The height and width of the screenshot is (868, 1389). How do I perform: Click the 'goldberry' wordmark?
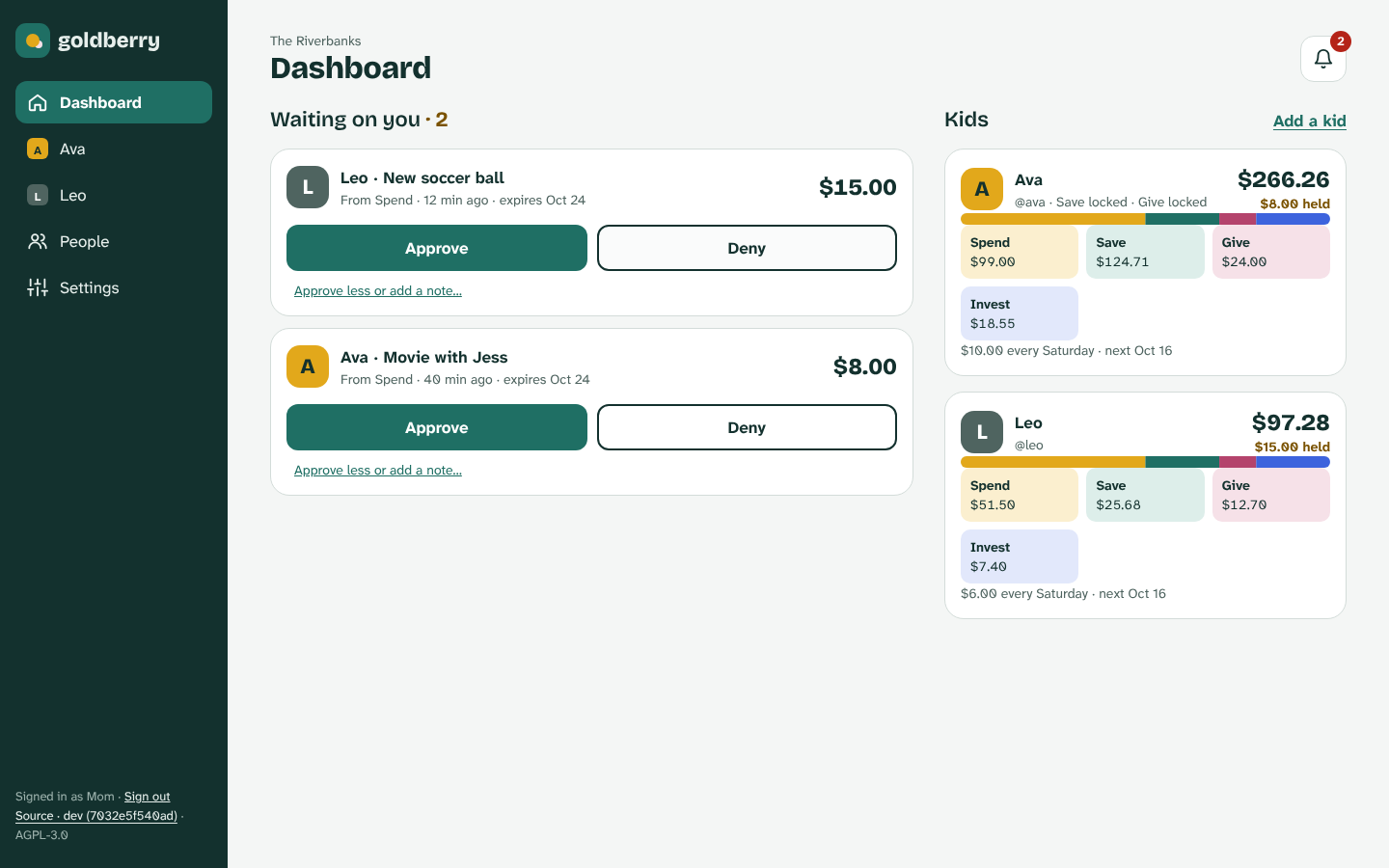coord(109,41)
